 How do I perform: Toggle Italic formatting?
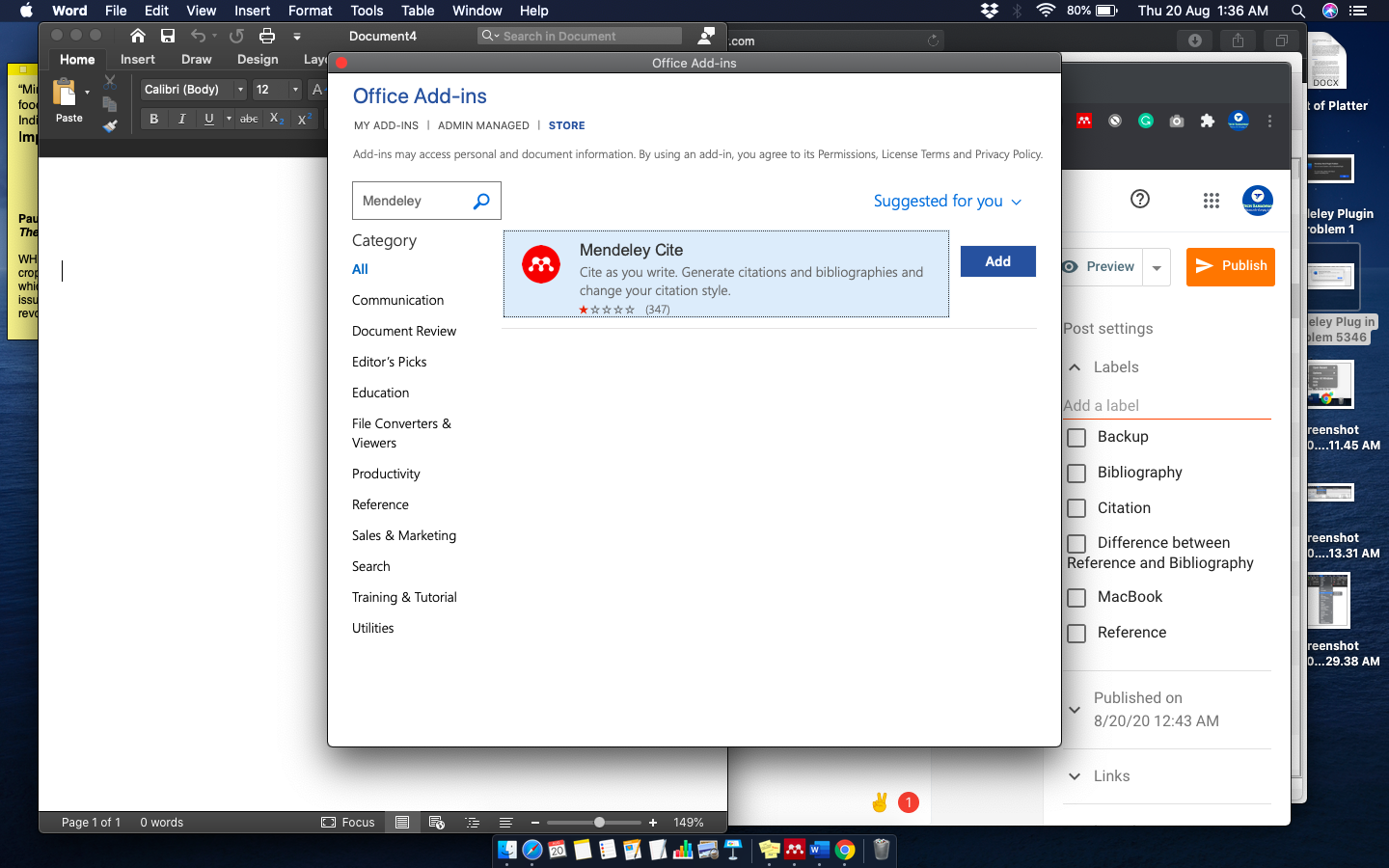181,119
